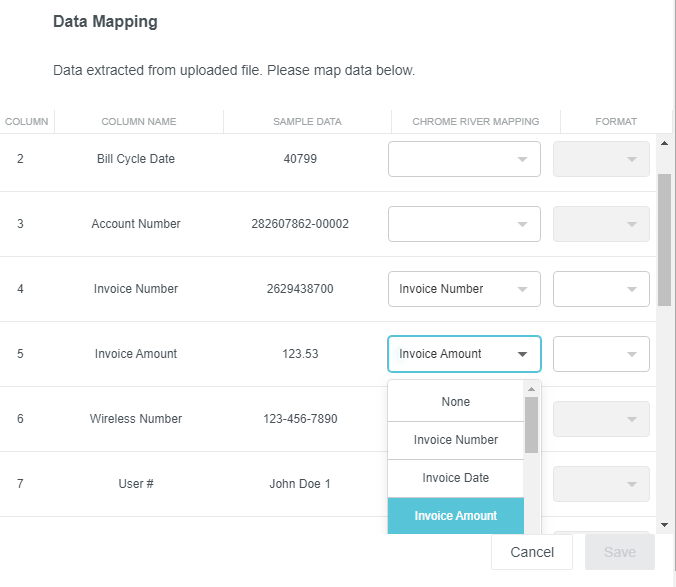Click the Cancel button
Viewport: 676px width, 587px height.
531,552
